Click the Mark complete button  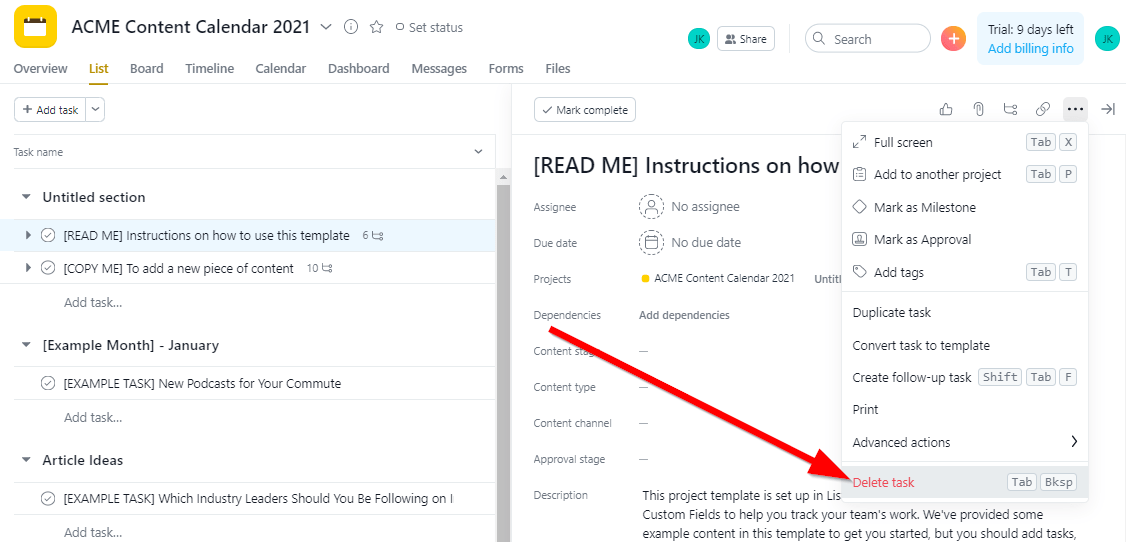tap(585, 110)
